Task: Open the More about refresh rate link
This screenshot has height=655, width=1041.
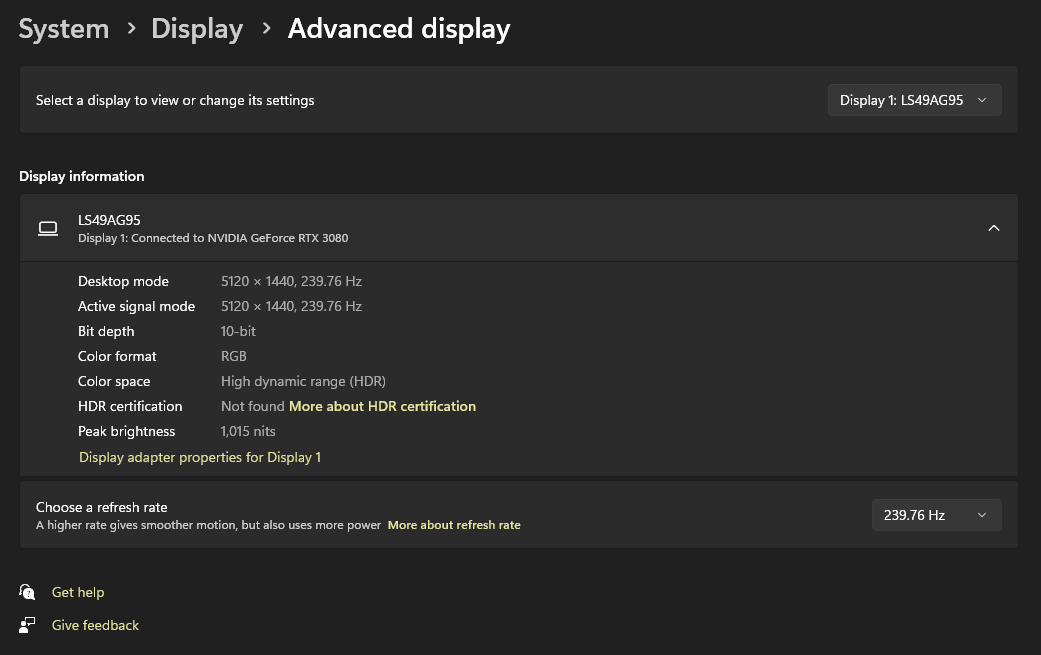Action: (x=454, y=525)
